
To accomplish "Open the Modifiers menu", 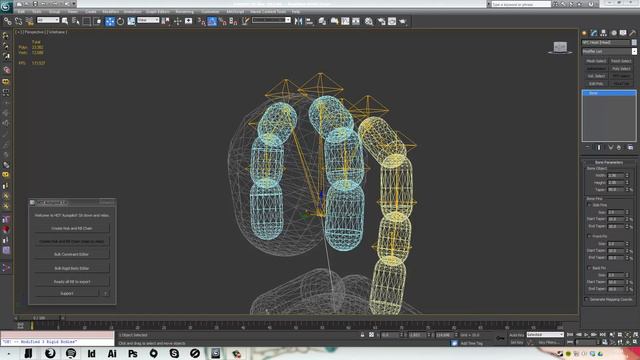I will click(111, 12).
